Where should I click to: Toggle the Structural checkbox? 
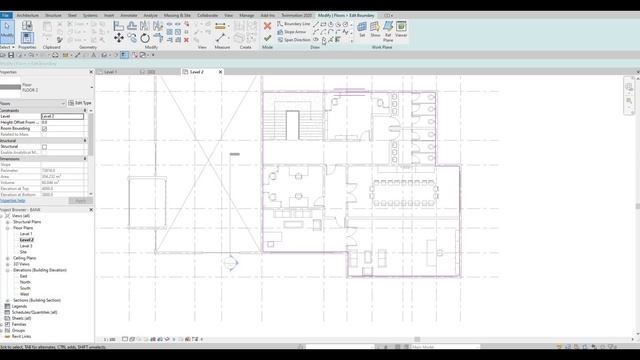tap(44, 147)
